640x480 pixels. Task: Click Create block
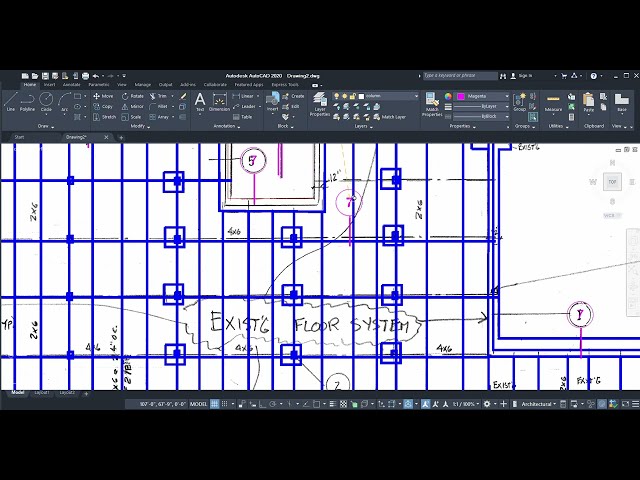(x=293, y=96)
